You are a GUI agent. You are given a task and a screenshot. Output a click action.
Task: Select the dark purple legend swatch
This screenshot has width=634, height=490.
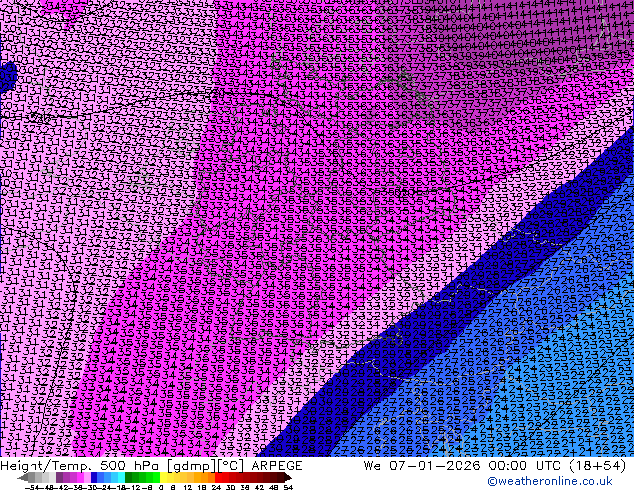click(59, 477)
